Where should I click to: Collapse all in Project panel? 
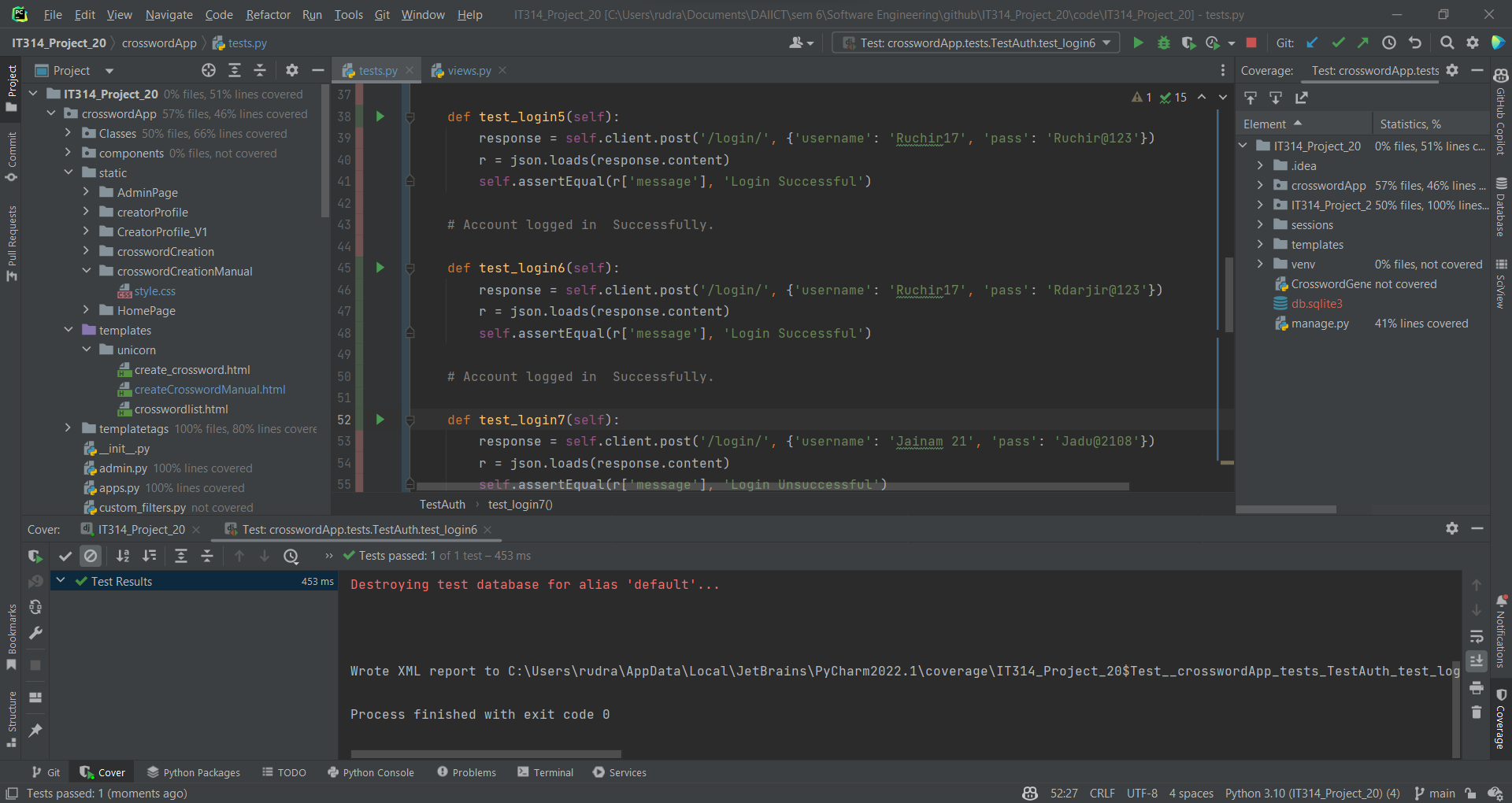(260, 70)
